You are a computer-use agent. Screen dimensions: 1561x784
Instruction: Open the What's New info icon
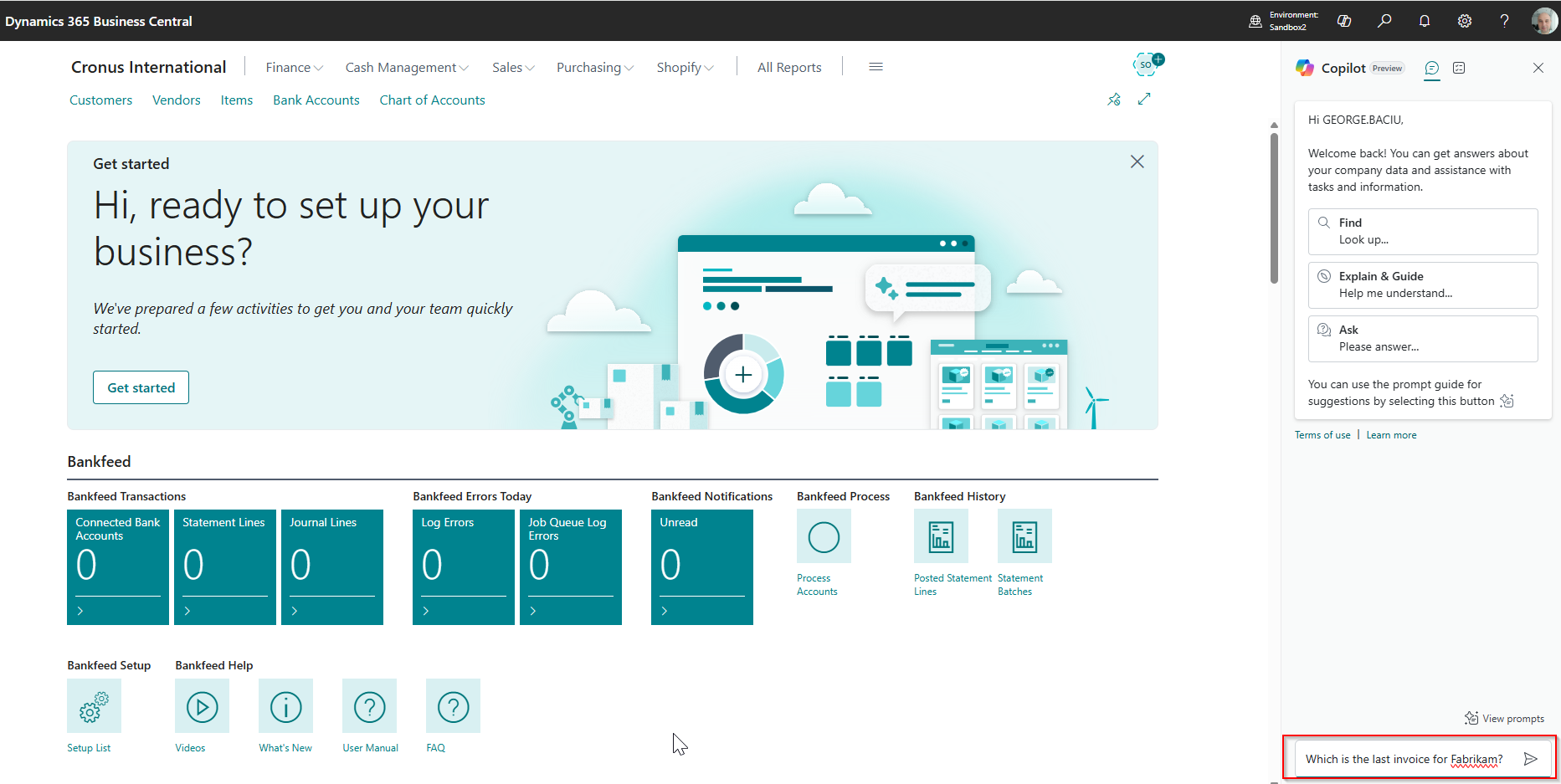click(x=285, y=706)
